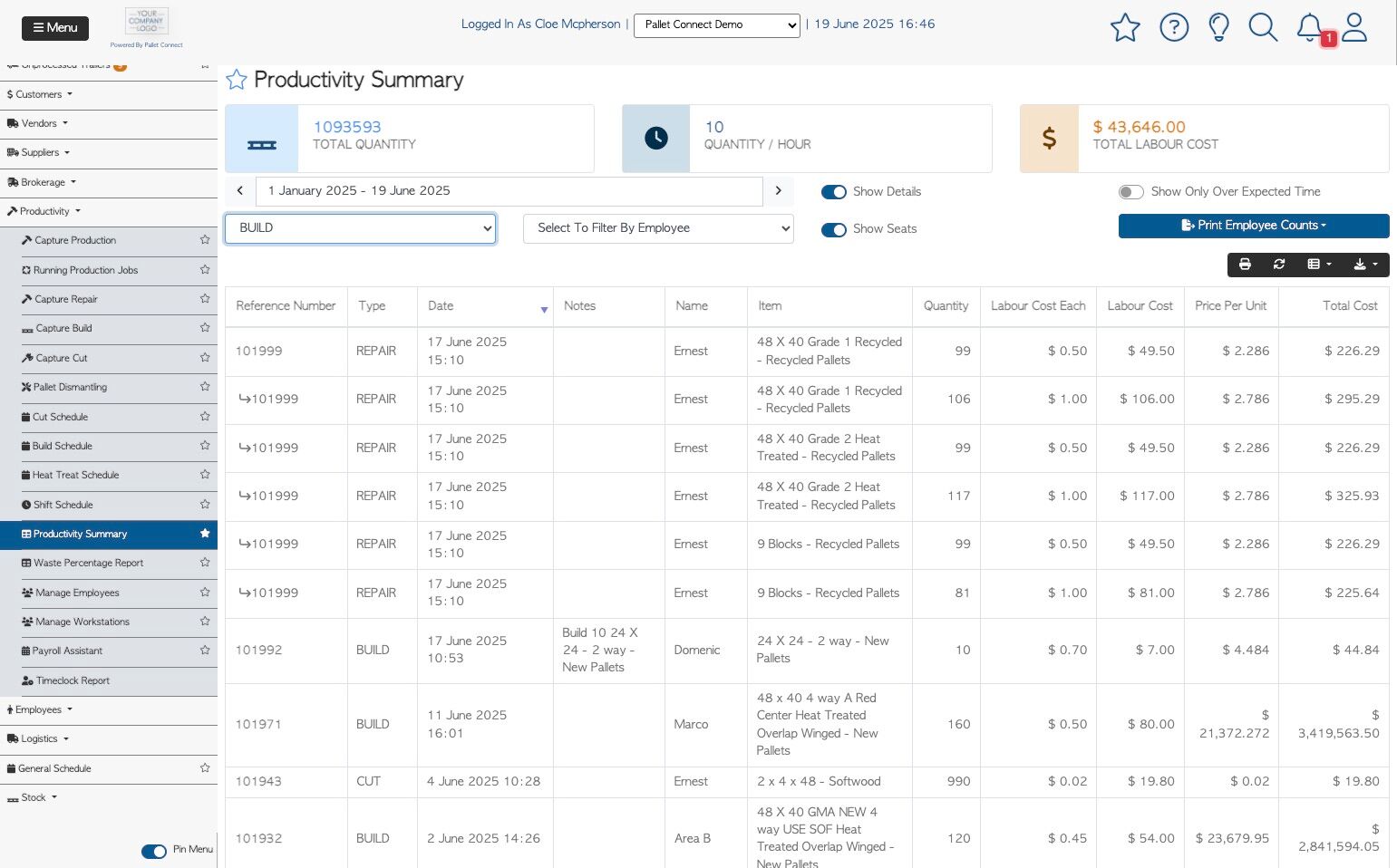Click the print icon in table toolbar
Screen dimensions: 1397x868
[1245, 265]
